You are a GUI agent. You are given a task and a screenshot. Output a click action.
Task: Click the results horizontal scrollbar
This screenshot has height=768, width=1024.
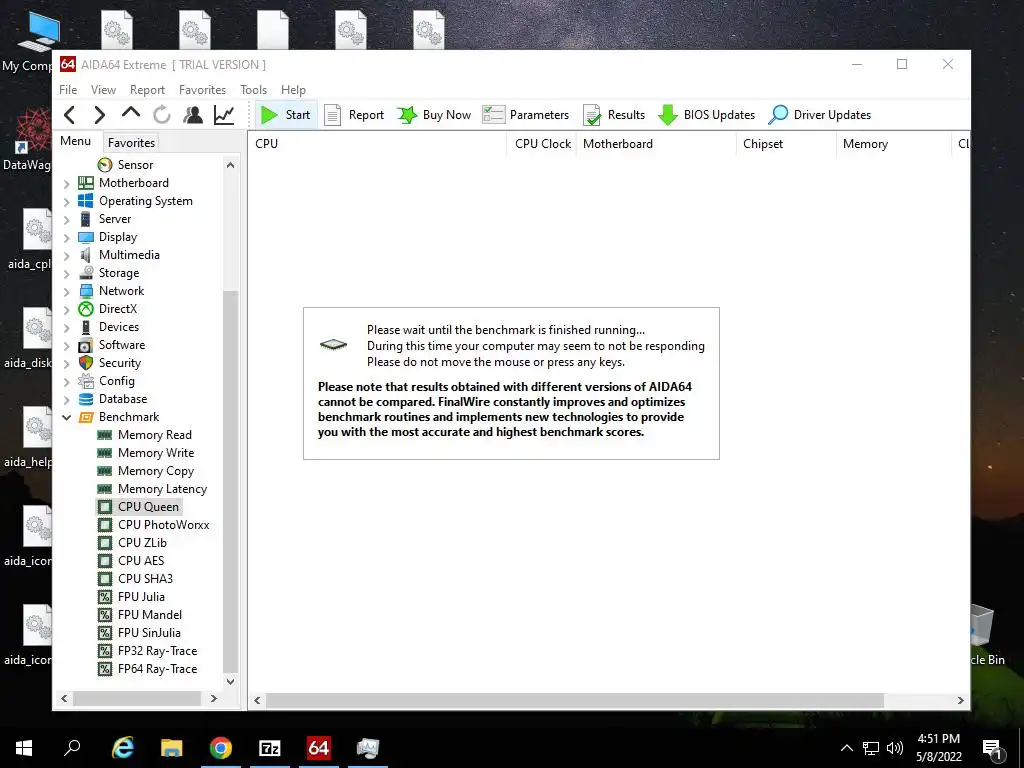575,700
